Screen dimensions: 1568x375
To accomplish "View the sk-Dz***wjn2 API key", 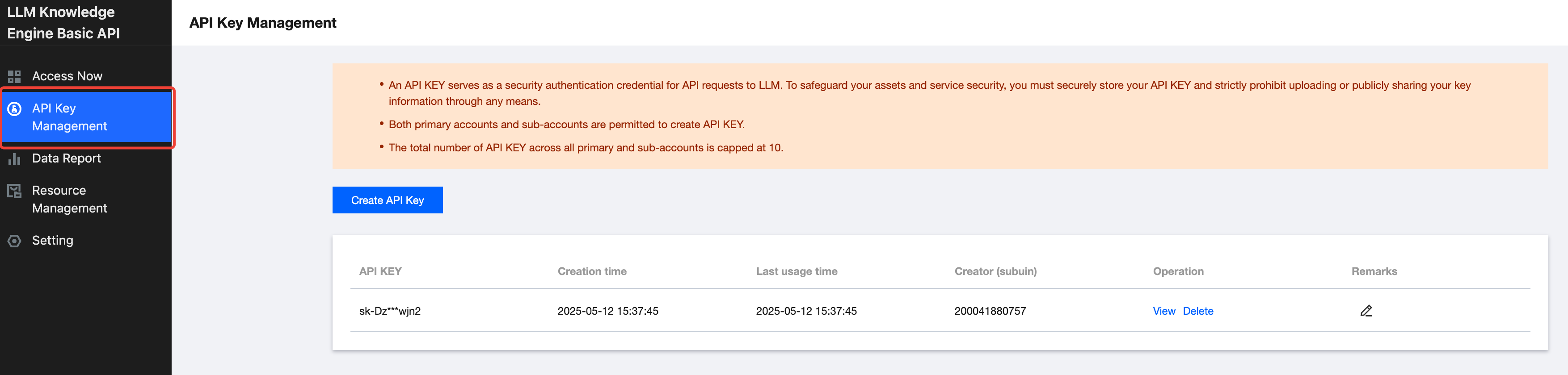I will pos(1164,311).
